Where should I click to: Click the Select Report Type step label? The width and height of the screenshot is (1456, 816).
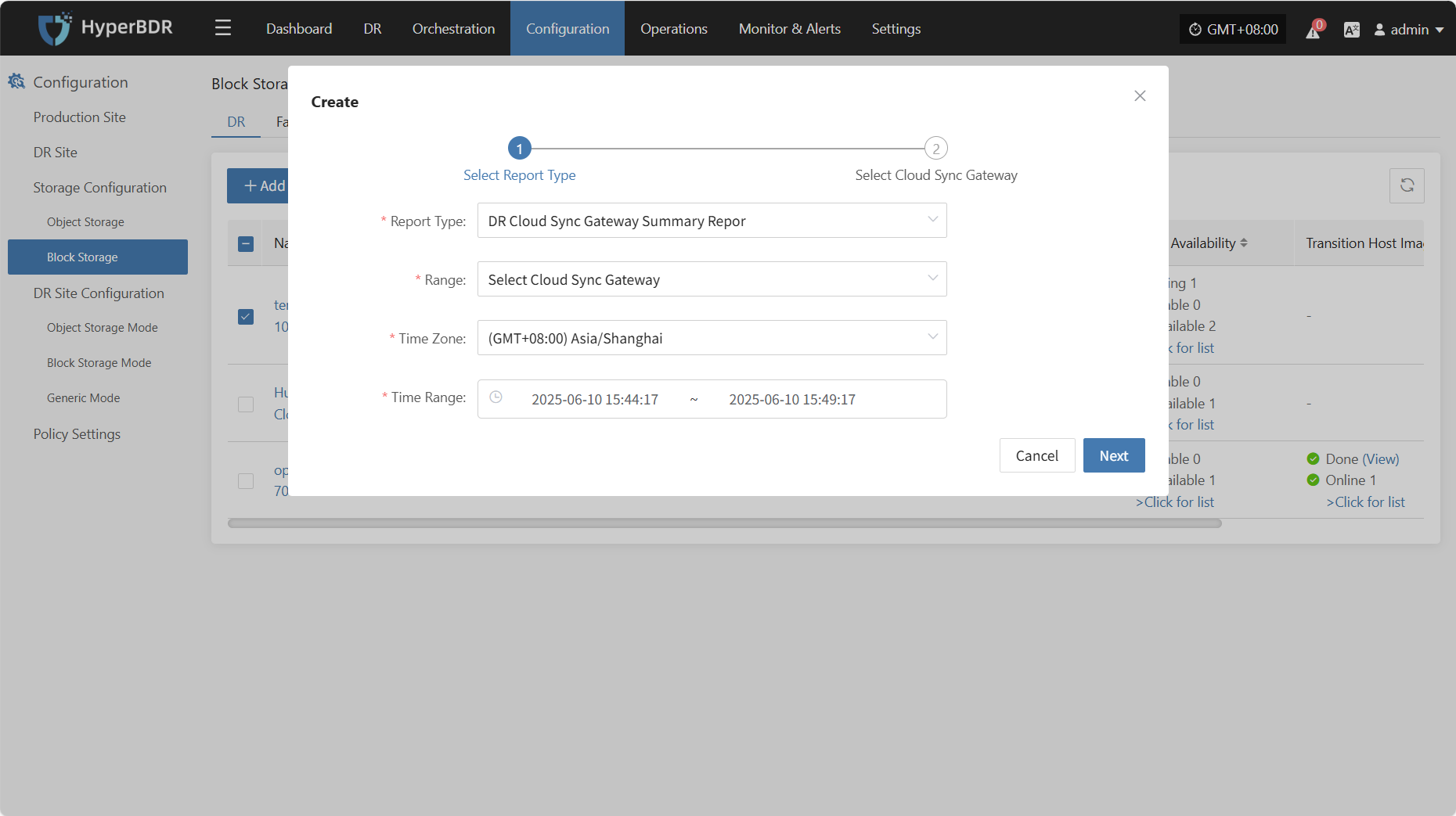(520, 174)
